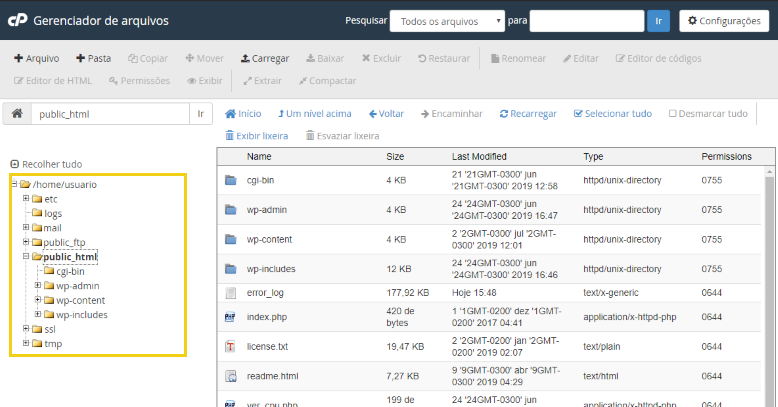Collapse tree with Recolher tudo
Screen dimensions: 778x407
[x=46, y=164]
